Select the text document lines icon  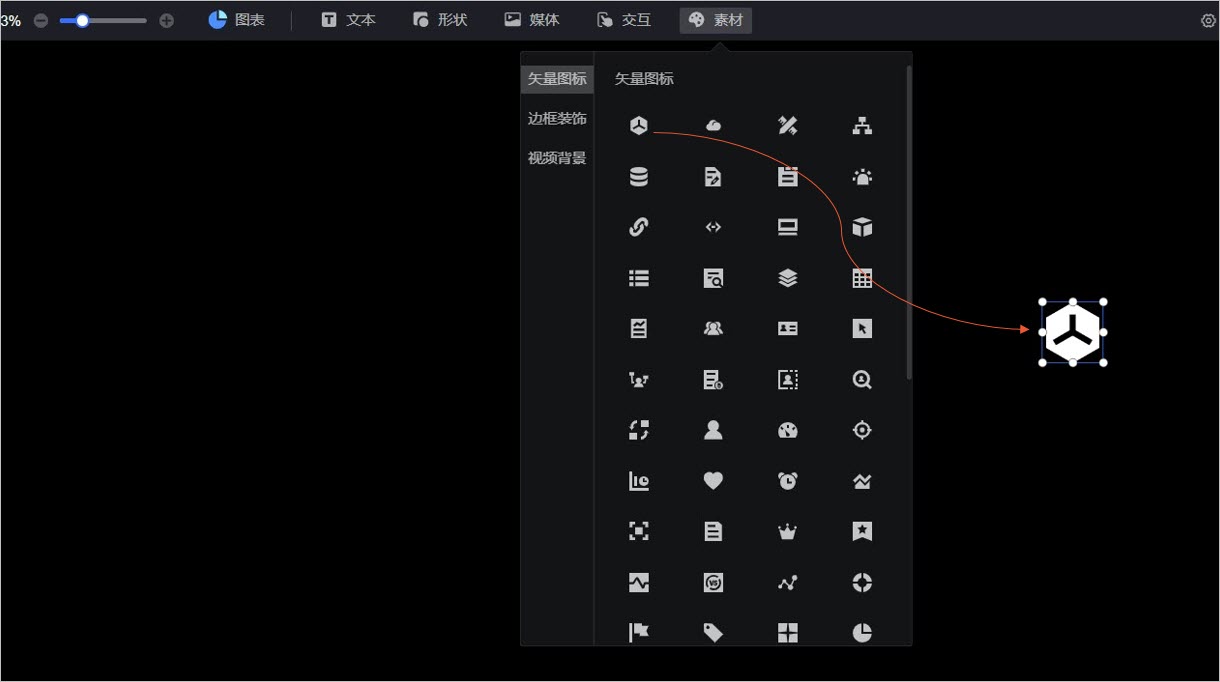click(713, 531)
